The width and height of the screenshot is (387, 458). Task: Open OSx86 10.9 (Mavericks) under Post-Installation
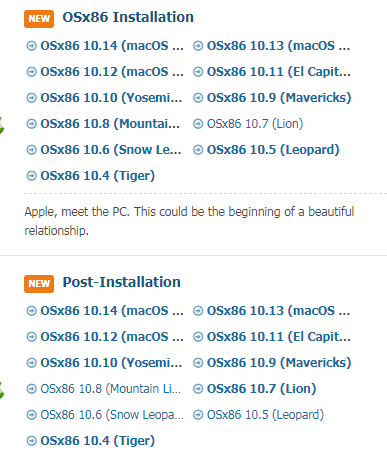click(x=279, y=363)
